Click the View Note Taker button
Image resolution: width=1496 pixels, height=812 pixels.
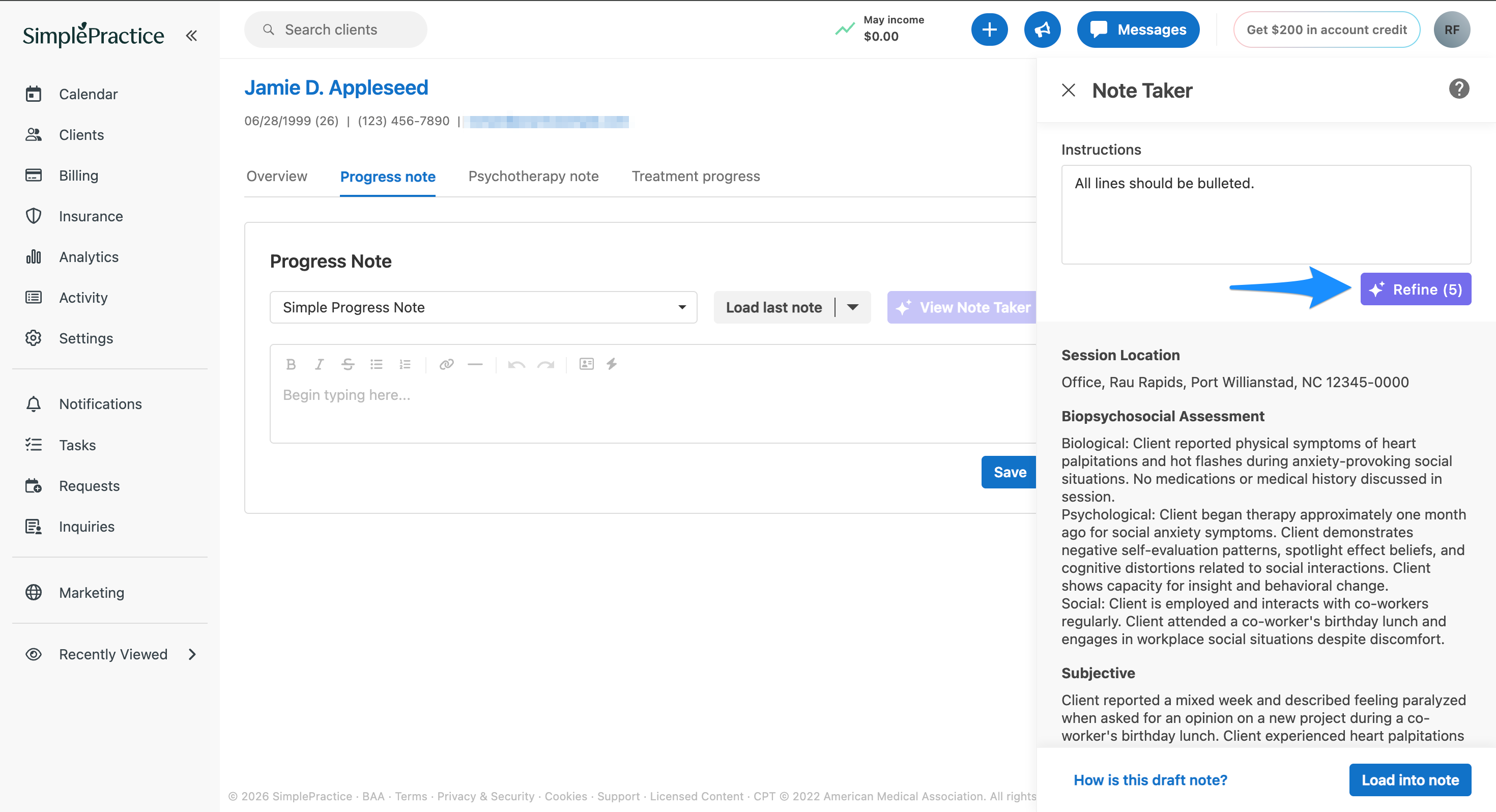(x=962, y=307)
